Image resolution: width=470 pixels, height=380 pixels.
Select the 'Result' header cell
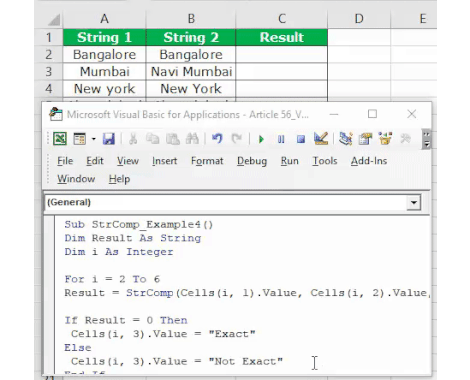(282, 37)
